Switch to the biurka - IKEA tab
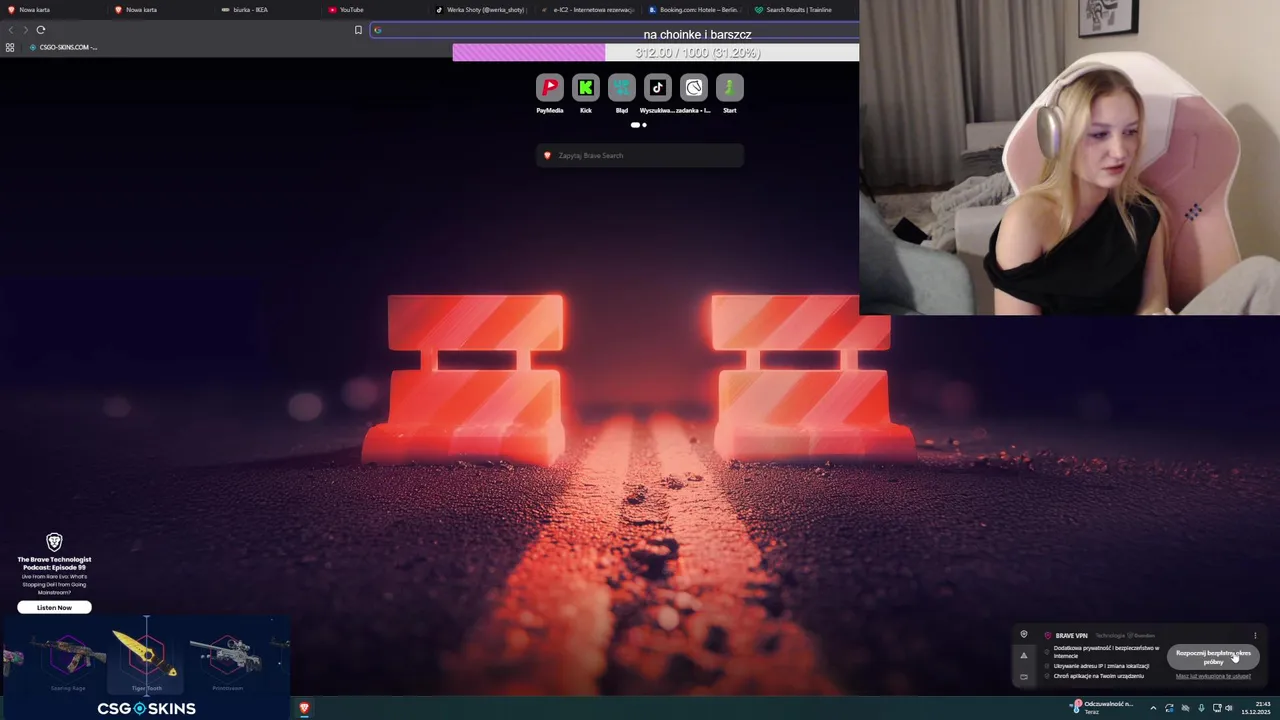This screenshot has height=720, width=1280. [x=268, y=10]
